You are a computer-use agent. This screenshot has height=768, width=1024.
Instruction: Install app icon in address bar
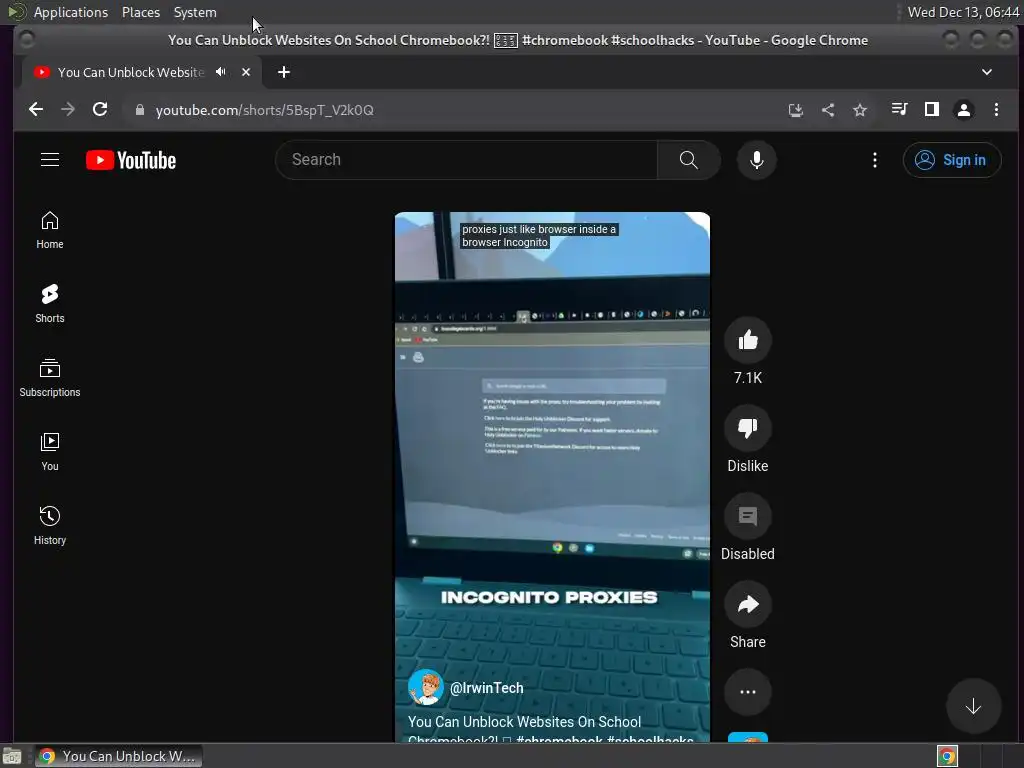click(x=795, y=110)
